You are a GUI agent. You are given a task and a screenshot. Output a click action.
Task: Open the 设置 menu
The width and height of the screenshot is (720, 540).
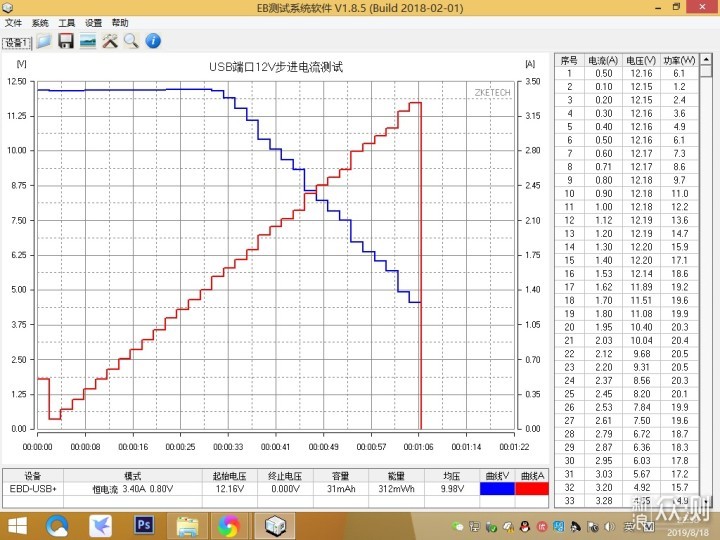(93, 23)
